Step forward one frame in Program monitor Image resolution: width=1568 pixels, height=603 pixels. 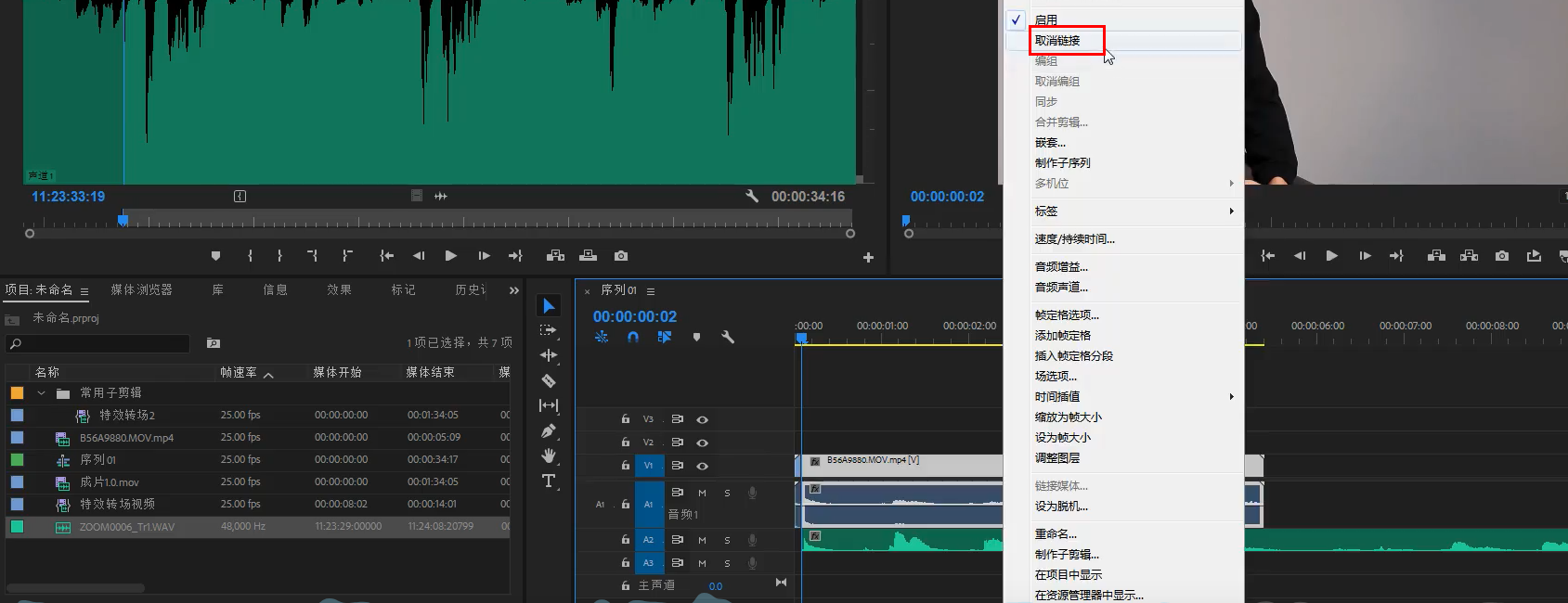coord(1365,256)
